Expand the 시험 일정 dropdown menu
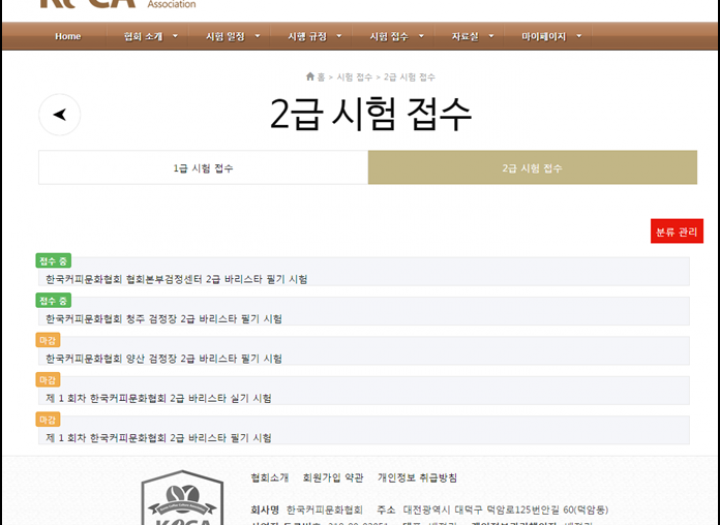This screenshot has width=720, height=525. point(232,37)
